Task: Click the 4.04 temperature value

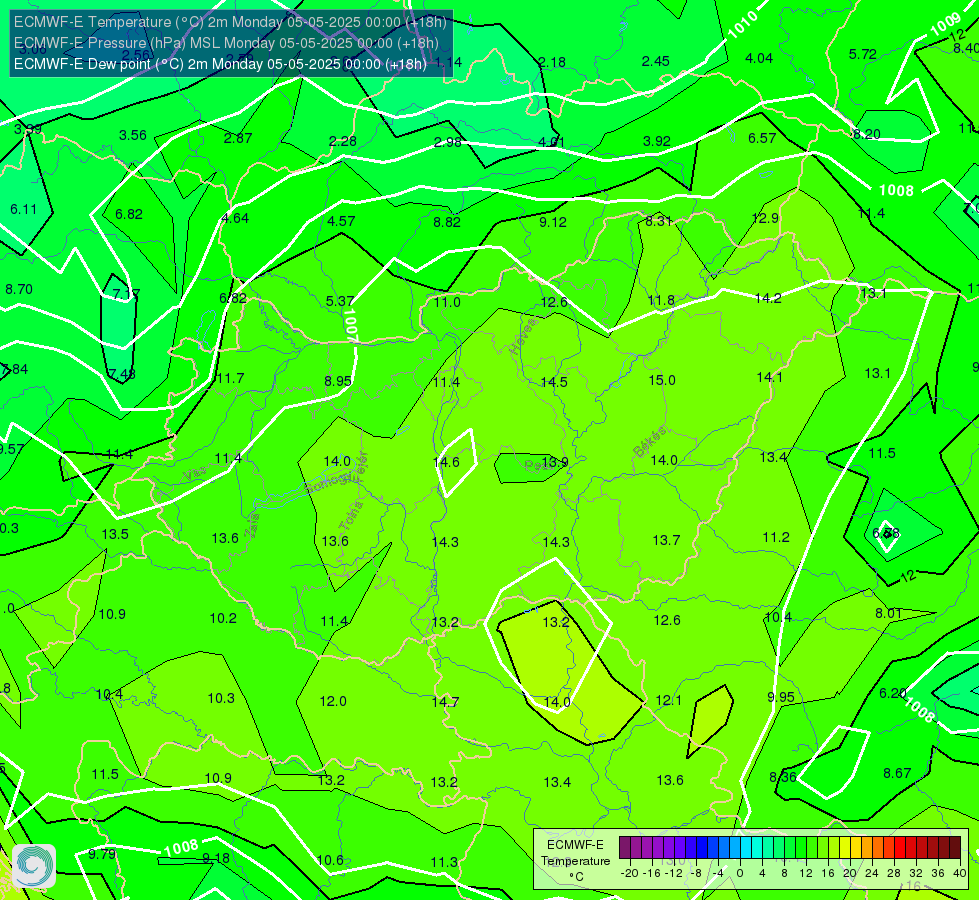Action: pos(759,58)
